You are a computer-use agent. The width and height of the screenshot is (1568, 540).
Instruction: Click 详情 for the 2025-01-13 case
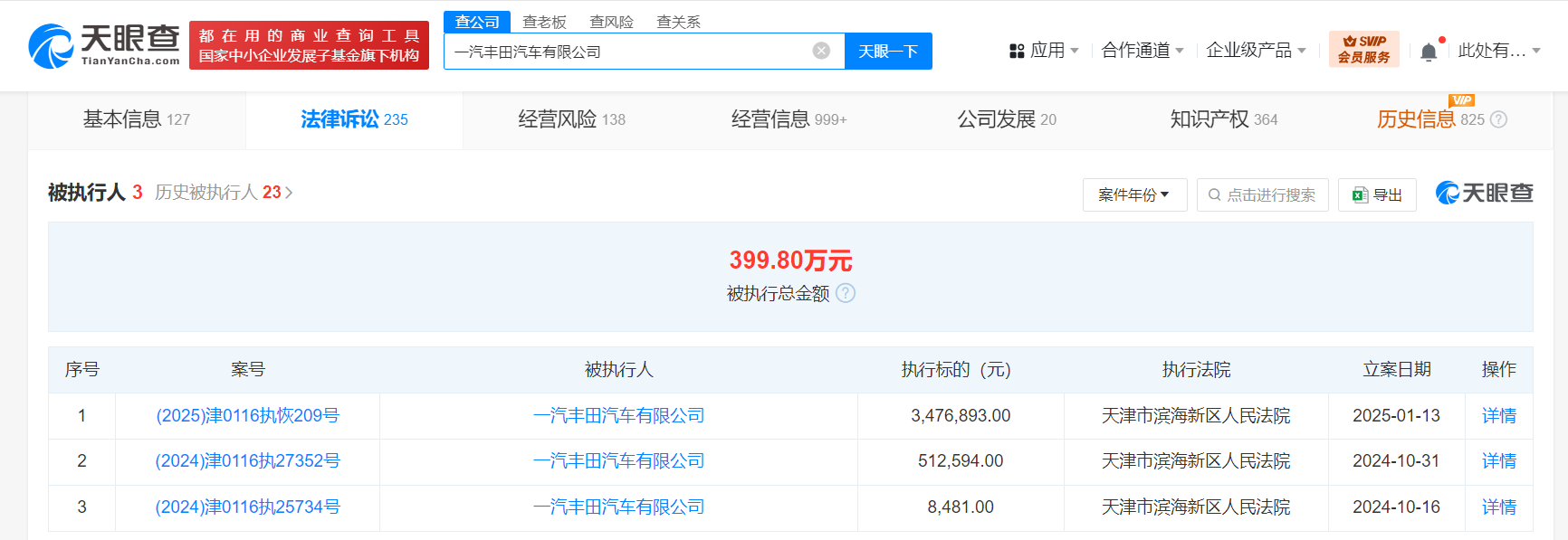pos(1498,416)
